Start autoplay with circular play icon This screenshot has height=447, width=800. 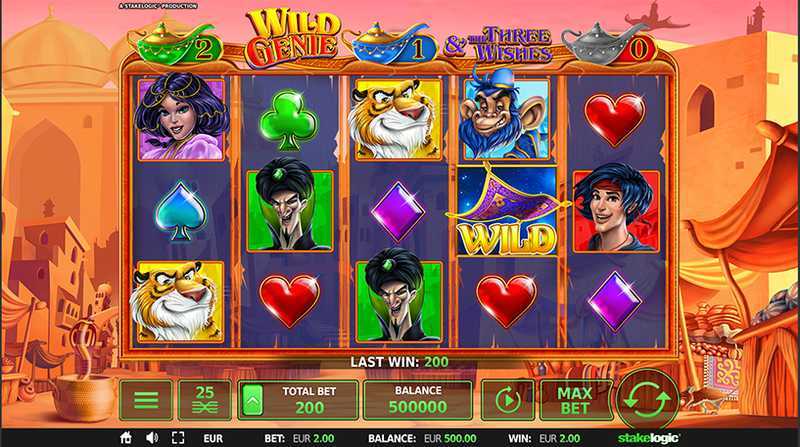(x=508, y=400)
